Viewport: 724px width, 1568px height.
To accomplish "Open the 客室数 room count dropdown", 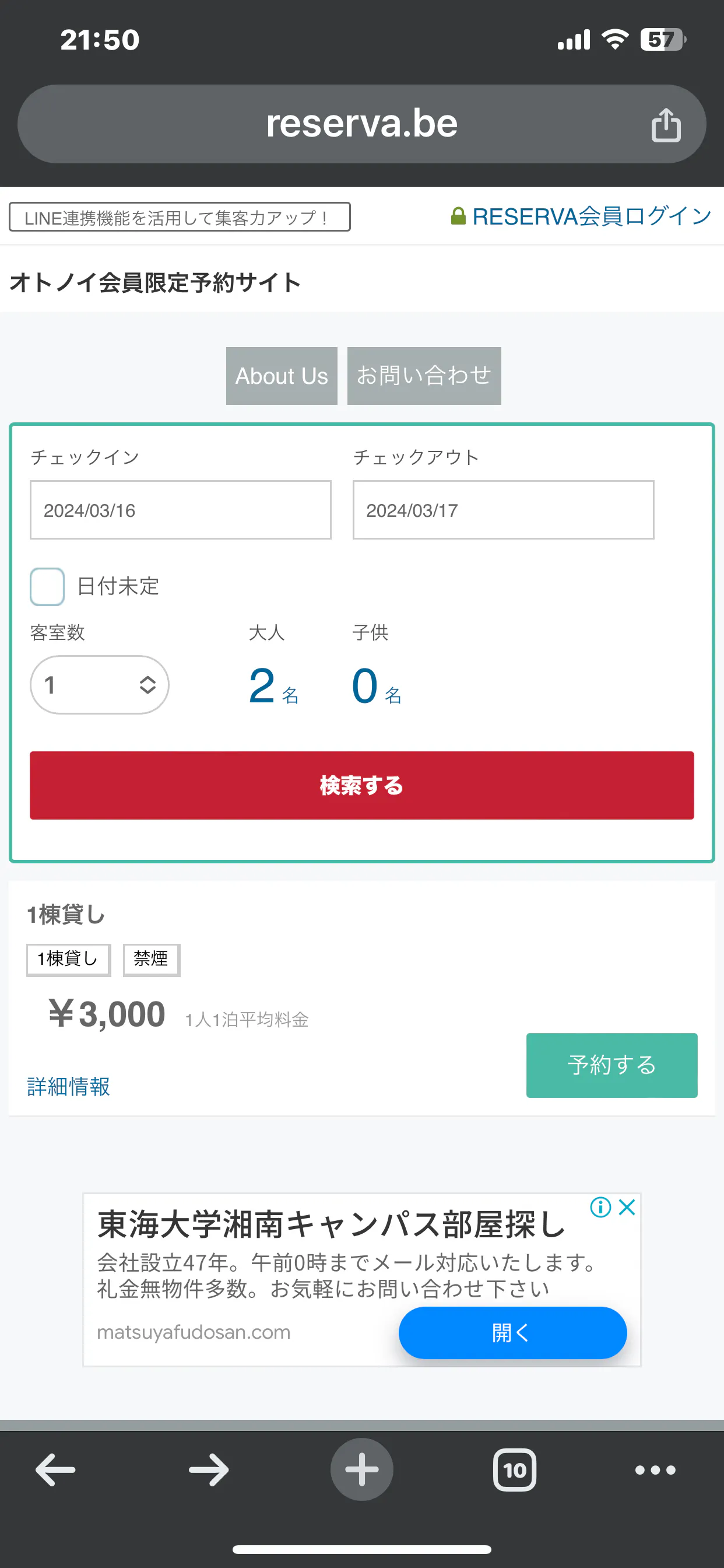I will coord(100,685).
